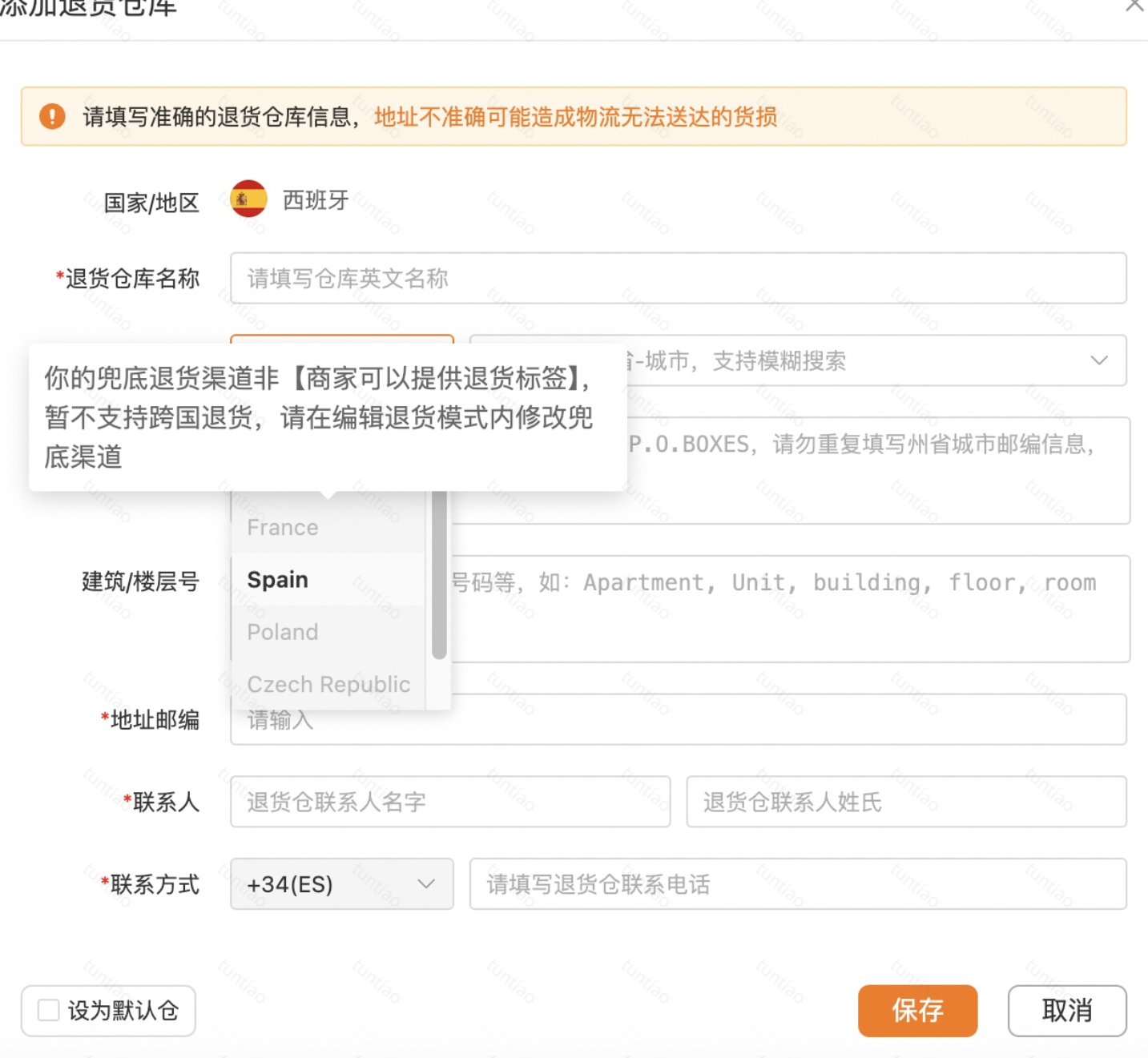Screen dimensions: 1148x1058
Task: Click the 退货仓联系人姓氏 input field
Action: point(906,803)
